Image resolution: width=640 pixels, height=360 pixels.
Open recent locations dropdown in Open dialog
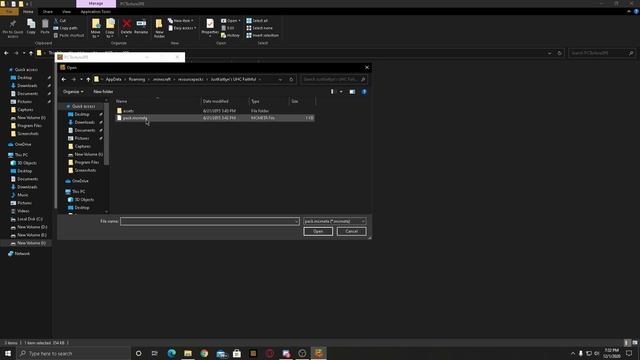81,80
